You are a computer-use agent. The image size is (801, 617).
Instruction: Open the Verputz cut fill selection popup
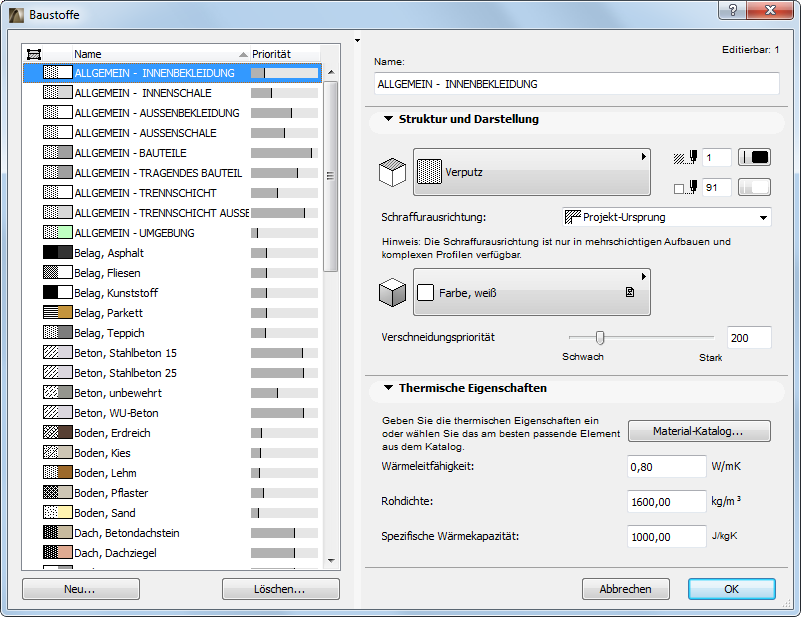[x=531, y=172]
